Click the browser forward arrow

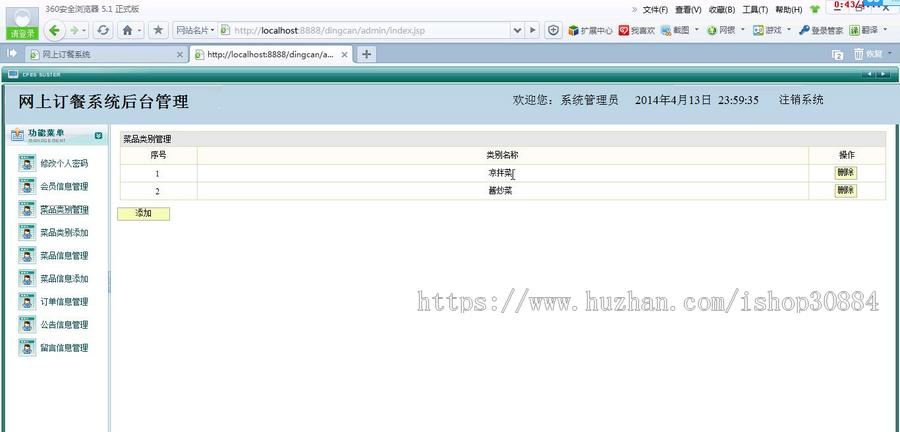click(x=73, y=30)
